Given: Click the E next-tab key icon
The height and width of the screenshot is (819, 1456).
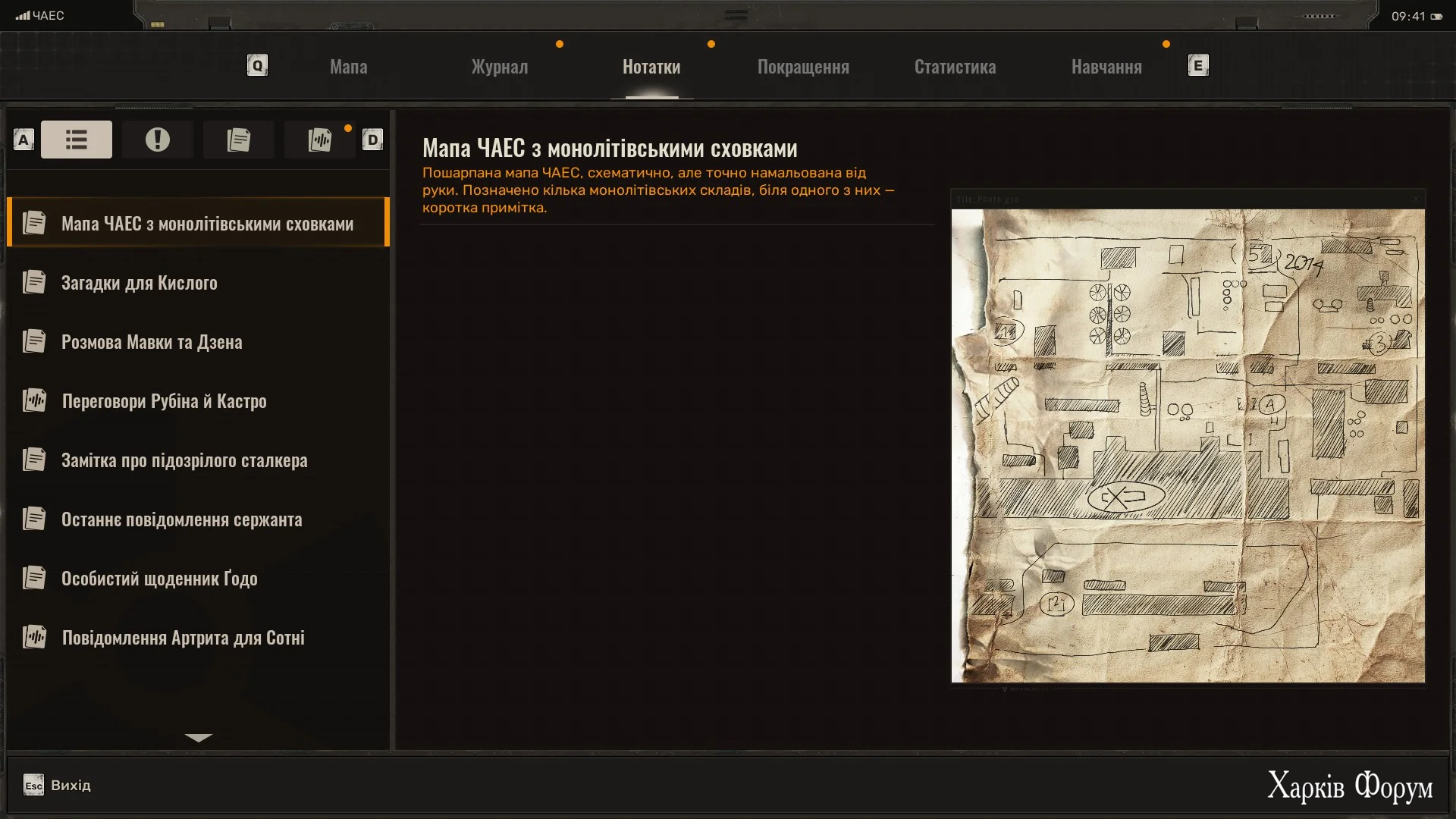Looking at the screenshot, I should [x=1198, y=65].
